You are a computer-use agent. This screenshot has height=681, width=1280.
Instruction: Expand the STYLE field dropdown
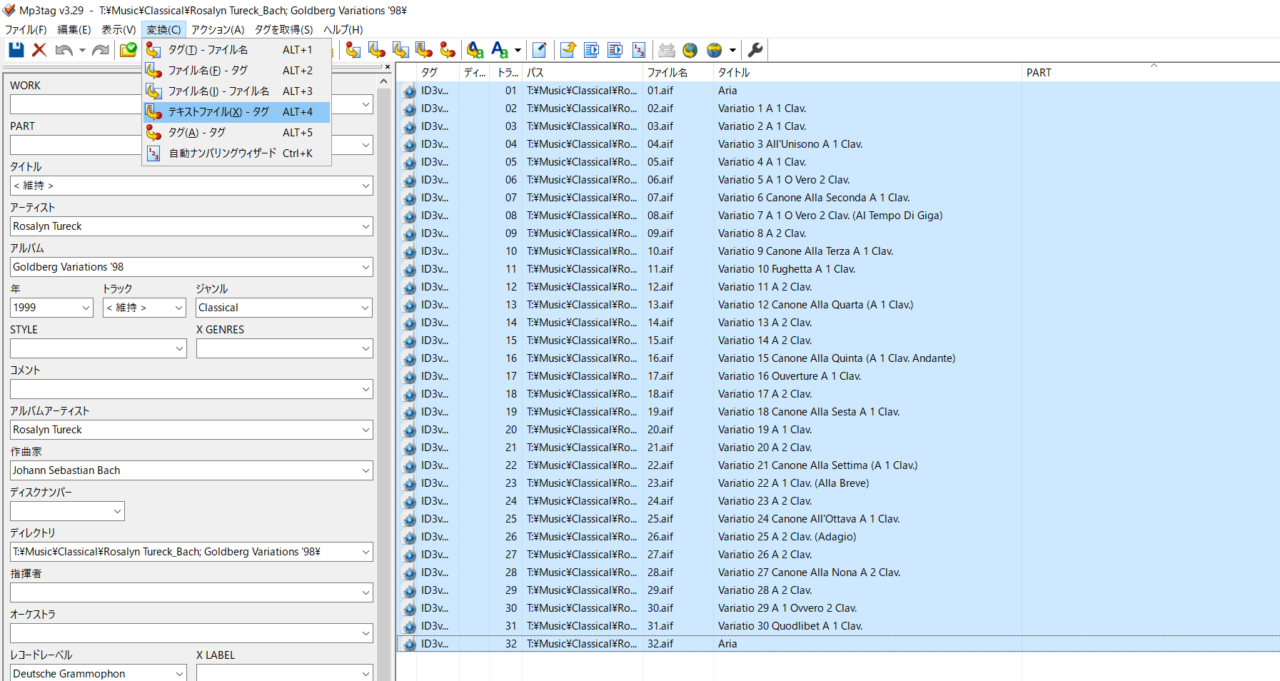[178, 348]
